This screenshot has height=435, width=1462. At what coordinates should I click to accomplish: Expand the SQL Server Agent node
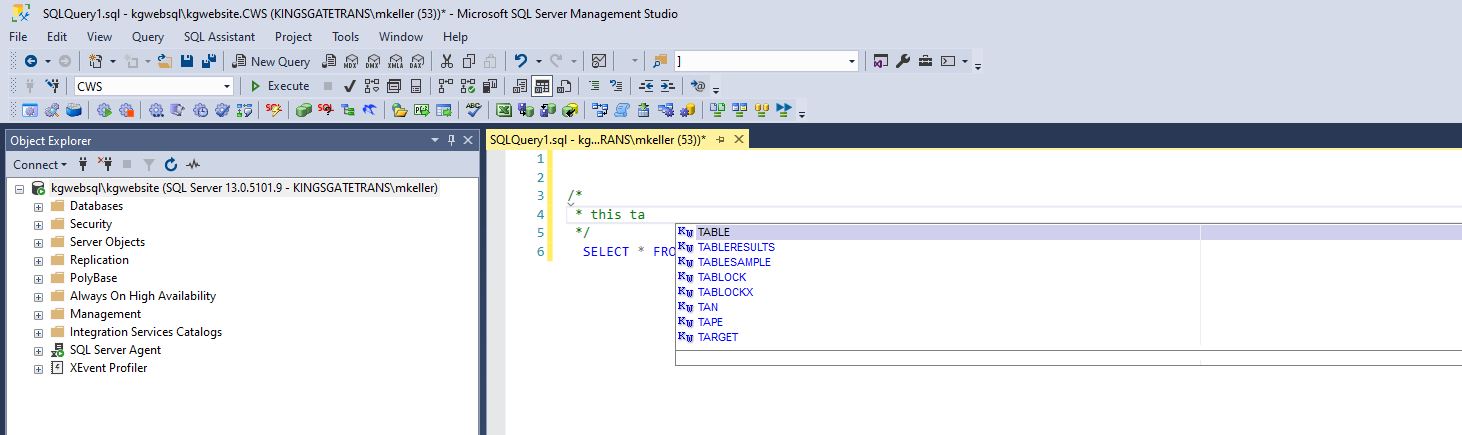tap(39, 350)
